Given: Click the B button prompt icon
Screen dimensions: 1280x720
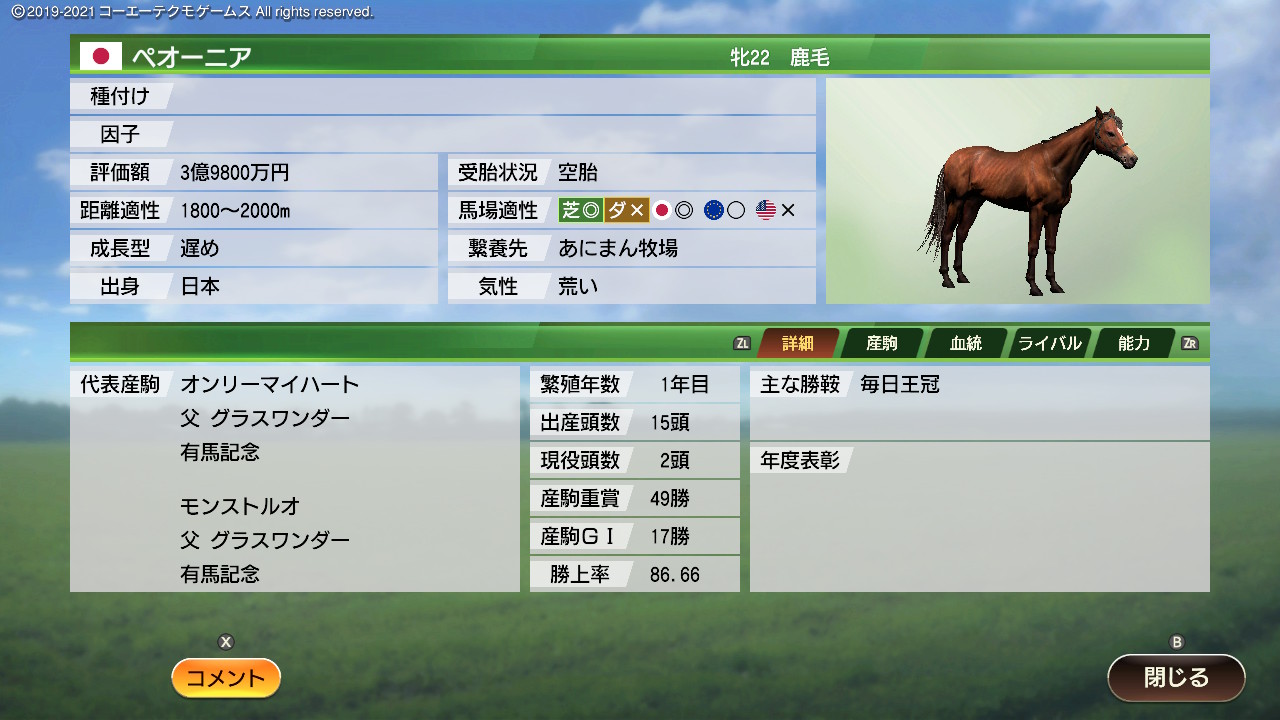Looking at the screenshot, I should [1177, 642].
